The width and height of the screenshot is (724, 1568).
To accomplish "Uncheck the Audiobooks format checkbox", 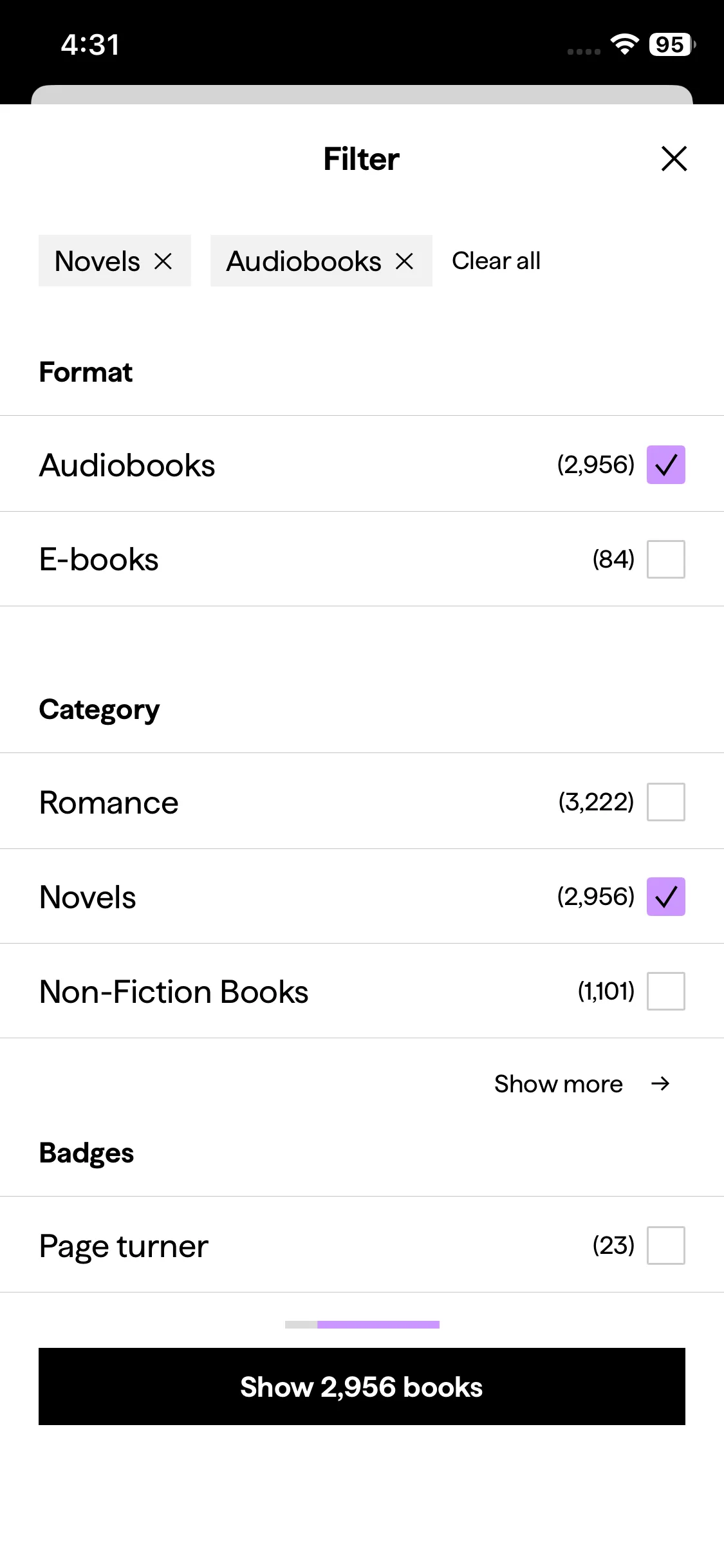I will 665,465.
